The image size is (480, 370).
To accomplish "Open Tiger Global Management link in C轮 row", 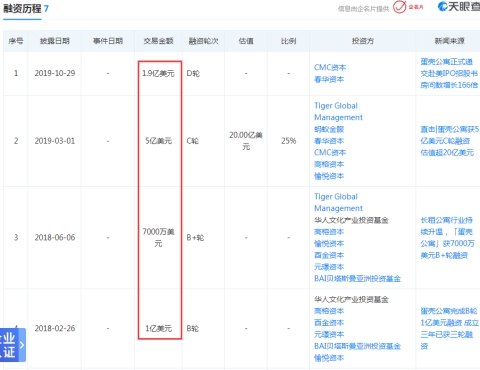I will tap(338, 111).
